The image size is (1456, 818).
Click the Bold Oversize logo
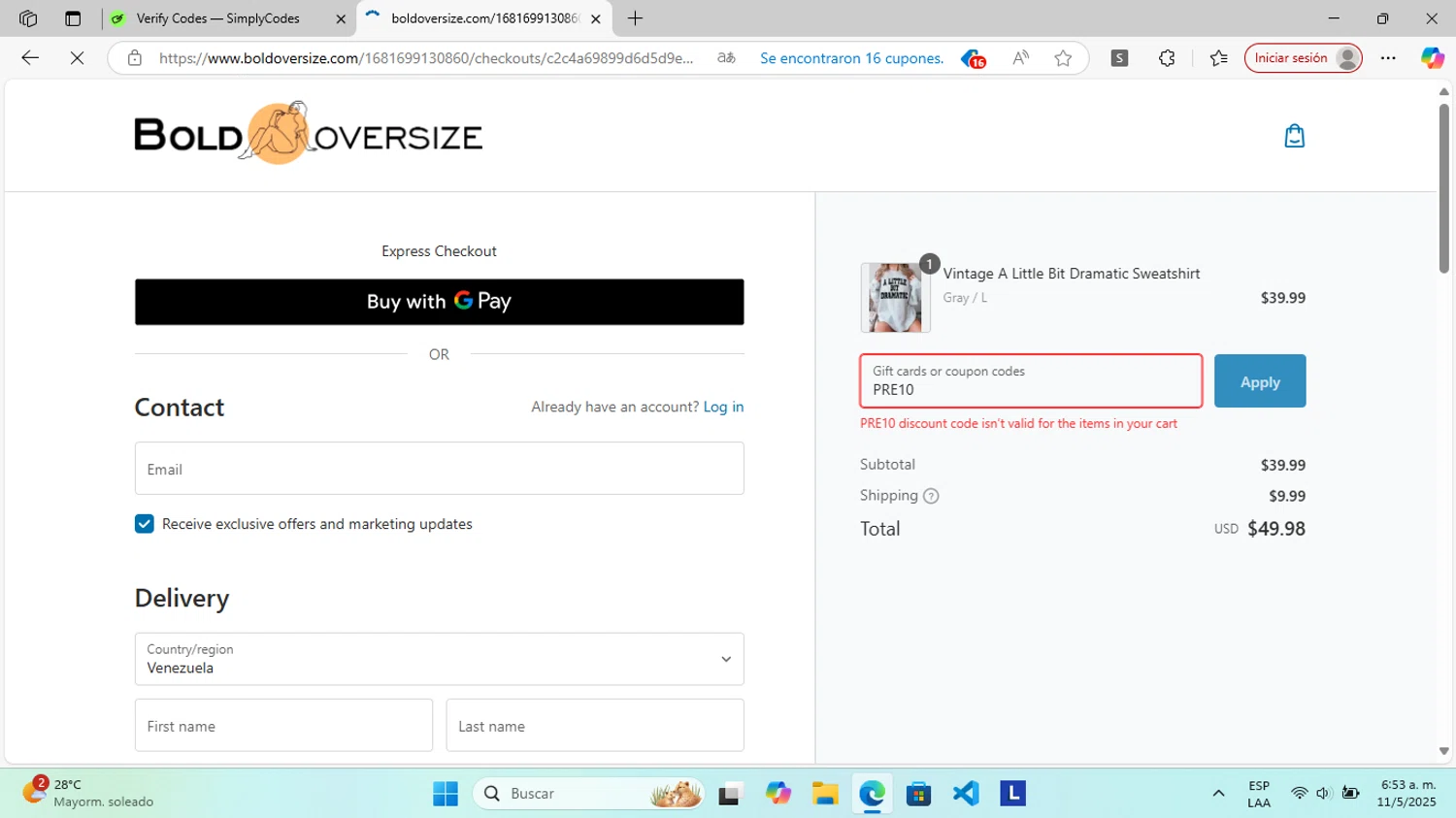tap(308, 134)
